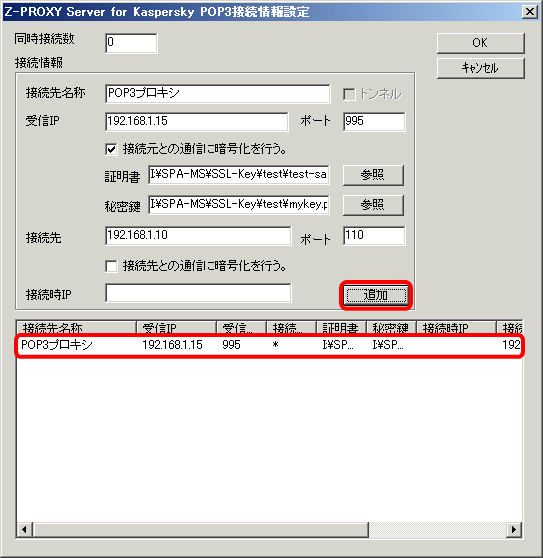Toggle the トンネル checkbox

click(x=349, y=94)
